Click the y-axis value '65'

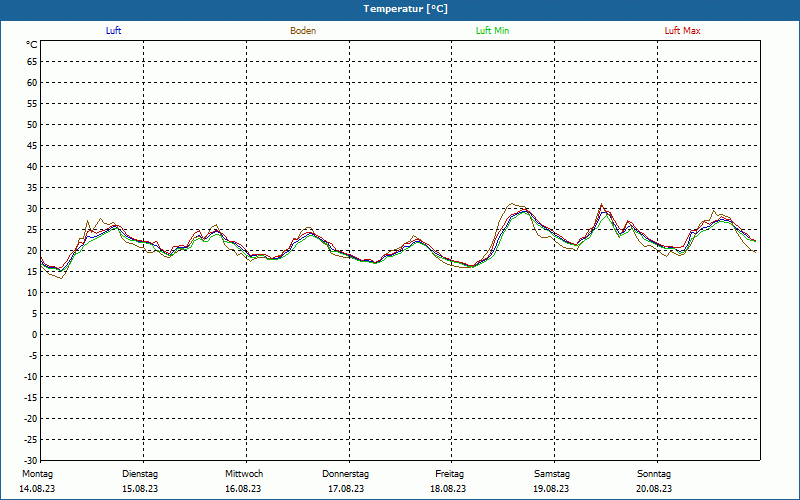coord(32,62)
